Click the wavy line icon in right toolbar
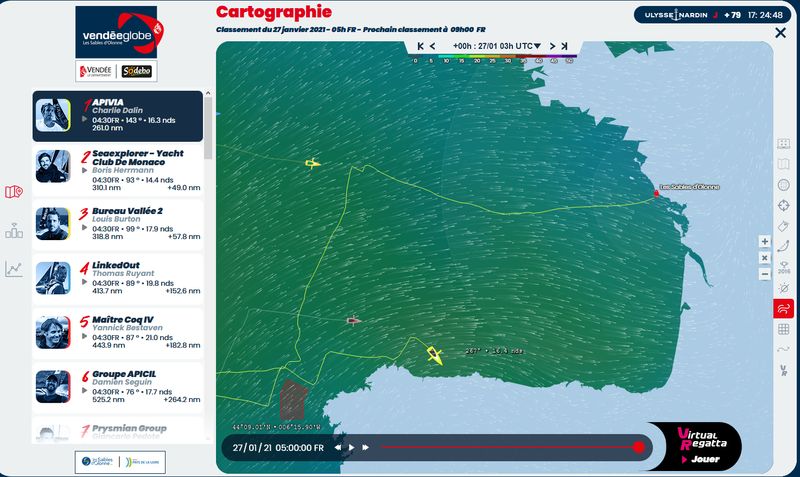 pyautogui.click(x=783, y=349)
